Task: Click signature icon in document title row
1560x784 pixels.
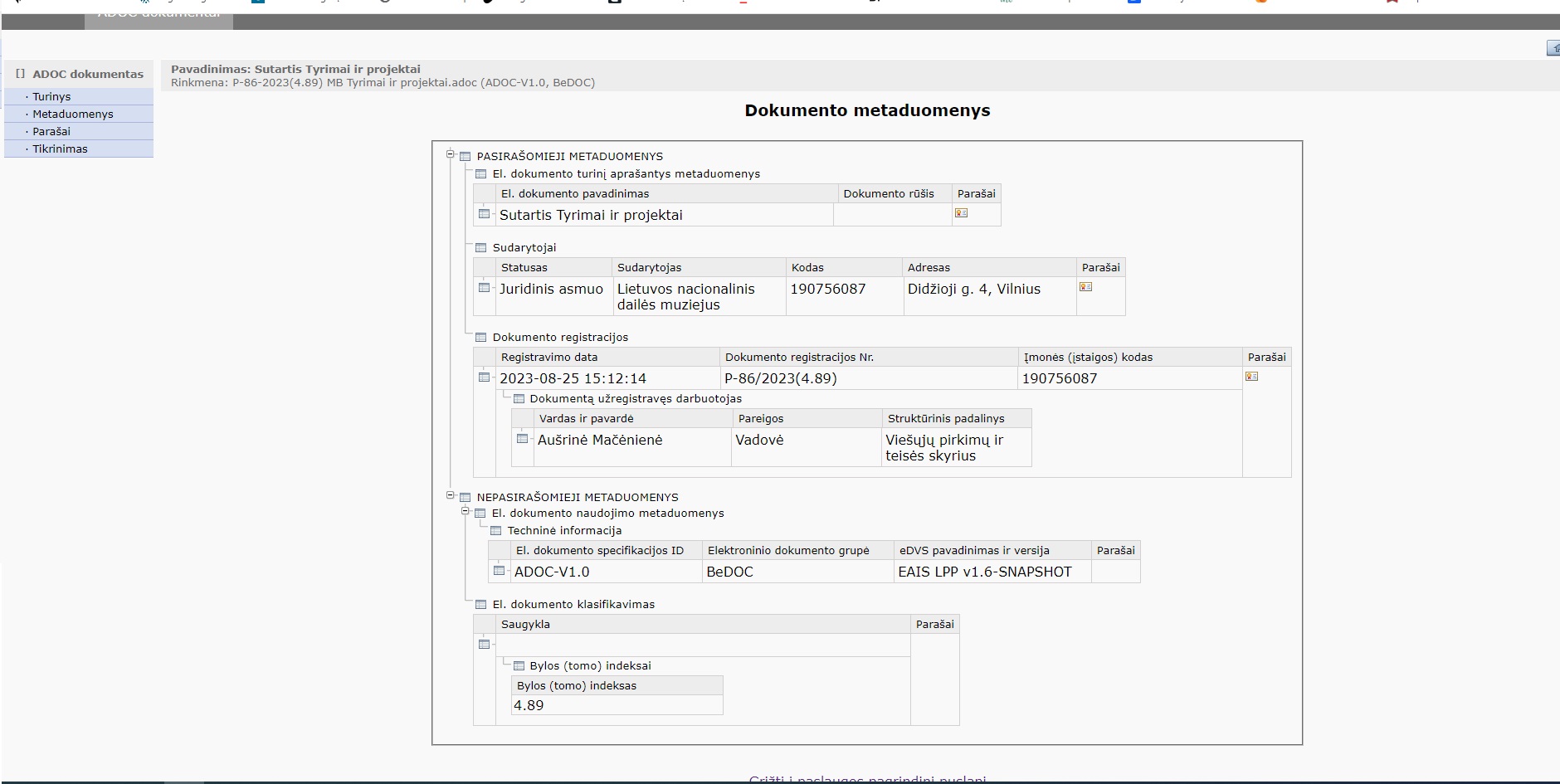Action: (961, 213)
